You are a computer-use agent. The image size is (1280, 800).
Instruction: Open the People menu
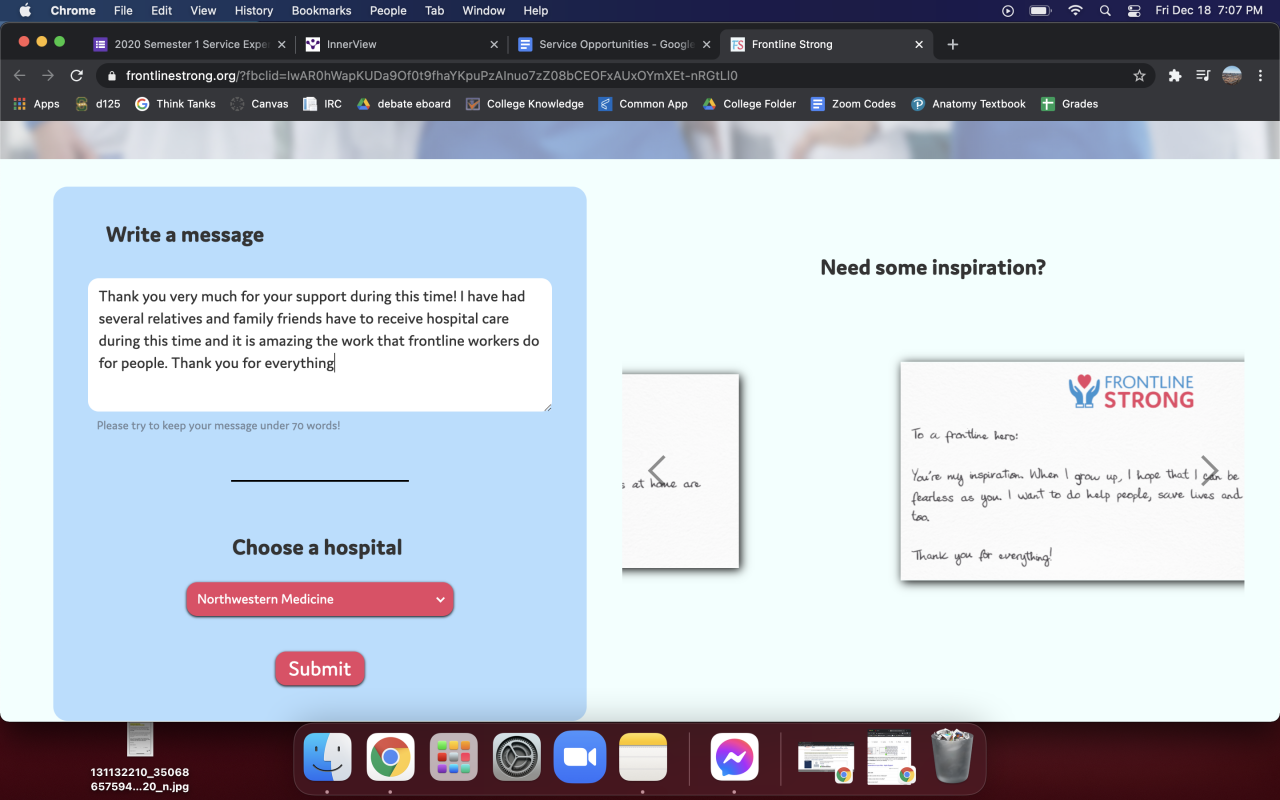click(388, 11)
